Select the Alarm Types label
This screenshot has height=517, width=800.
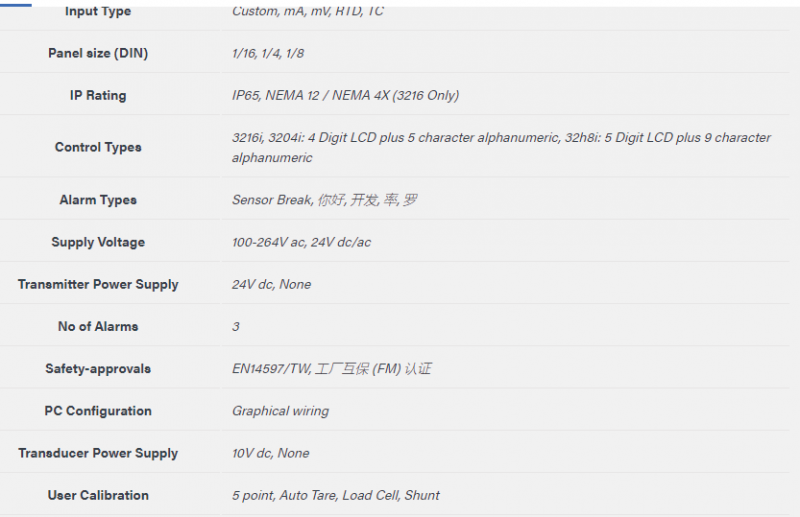tap(98, 200)
